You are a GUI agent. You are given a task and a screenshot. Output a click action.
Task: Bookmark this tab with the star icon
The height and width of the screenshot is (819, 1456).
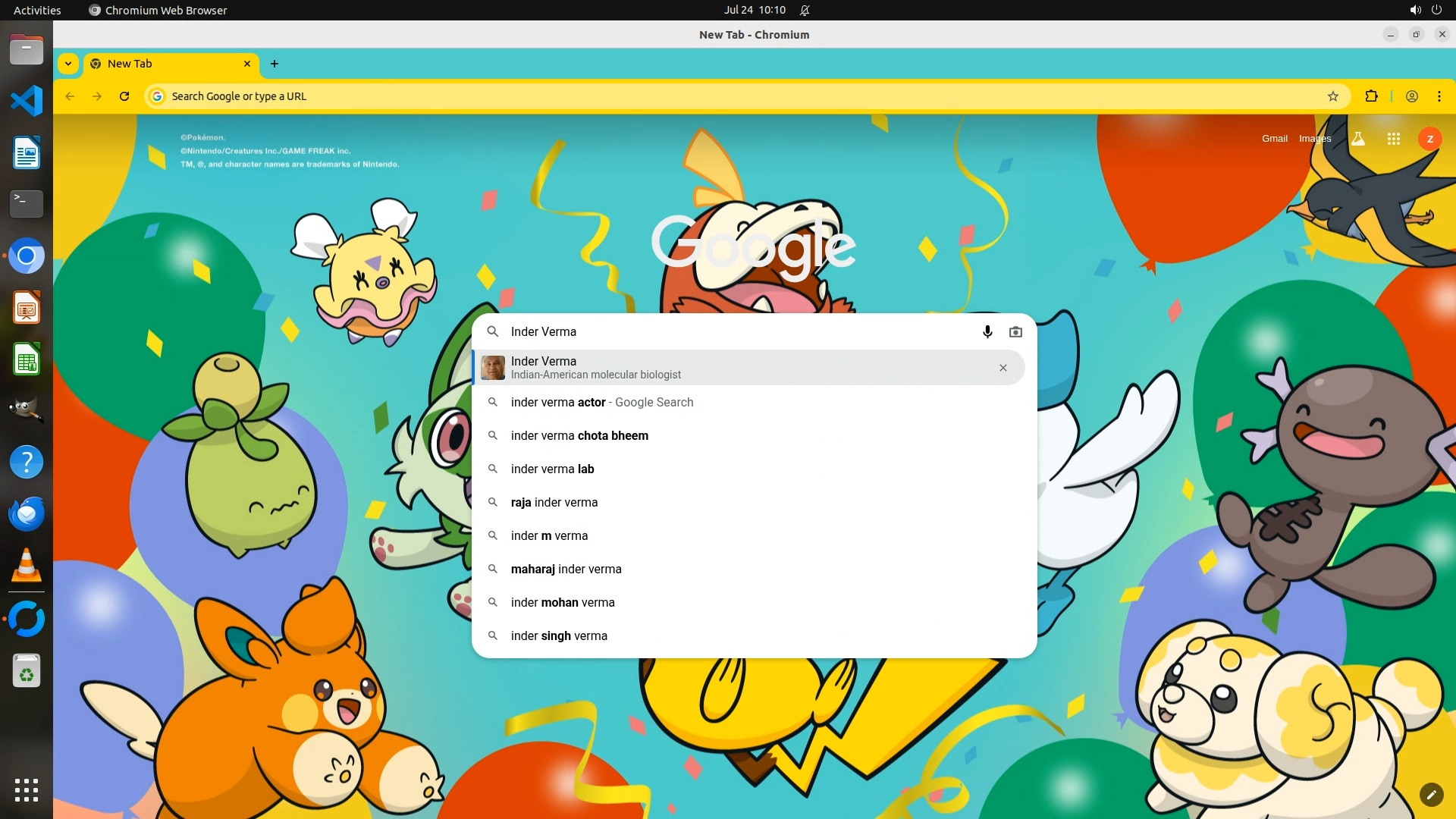[x=1333, y=96]
